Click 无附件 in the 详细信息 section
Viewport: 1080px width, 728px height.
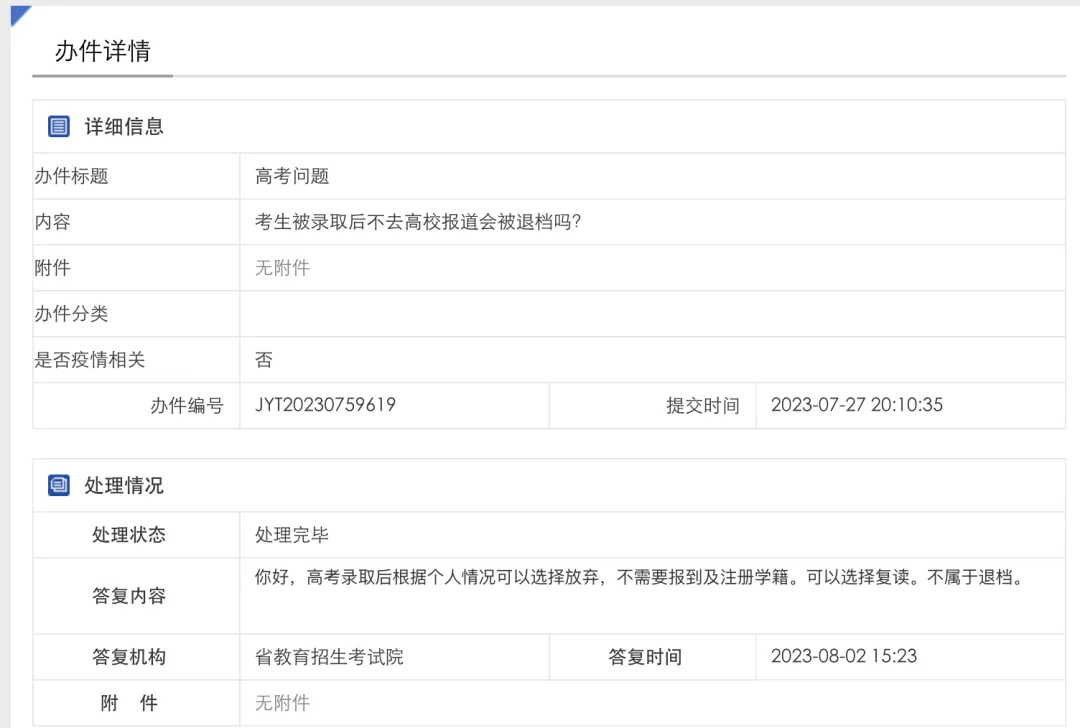[x=282, y=268]
